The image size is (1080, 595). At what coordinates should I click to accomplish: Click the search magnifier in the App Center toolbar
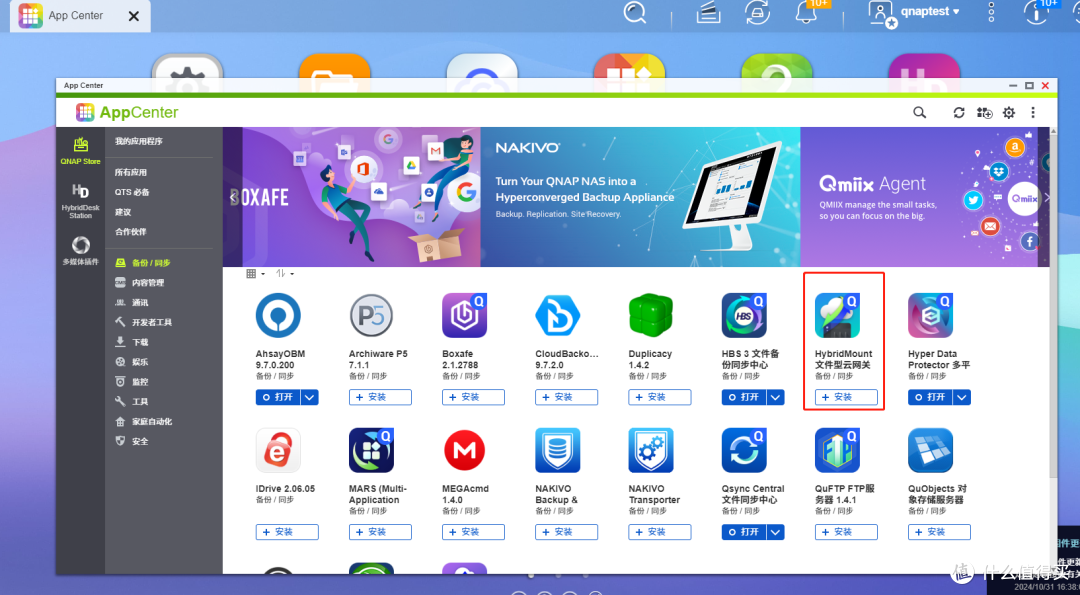(919, 112)
